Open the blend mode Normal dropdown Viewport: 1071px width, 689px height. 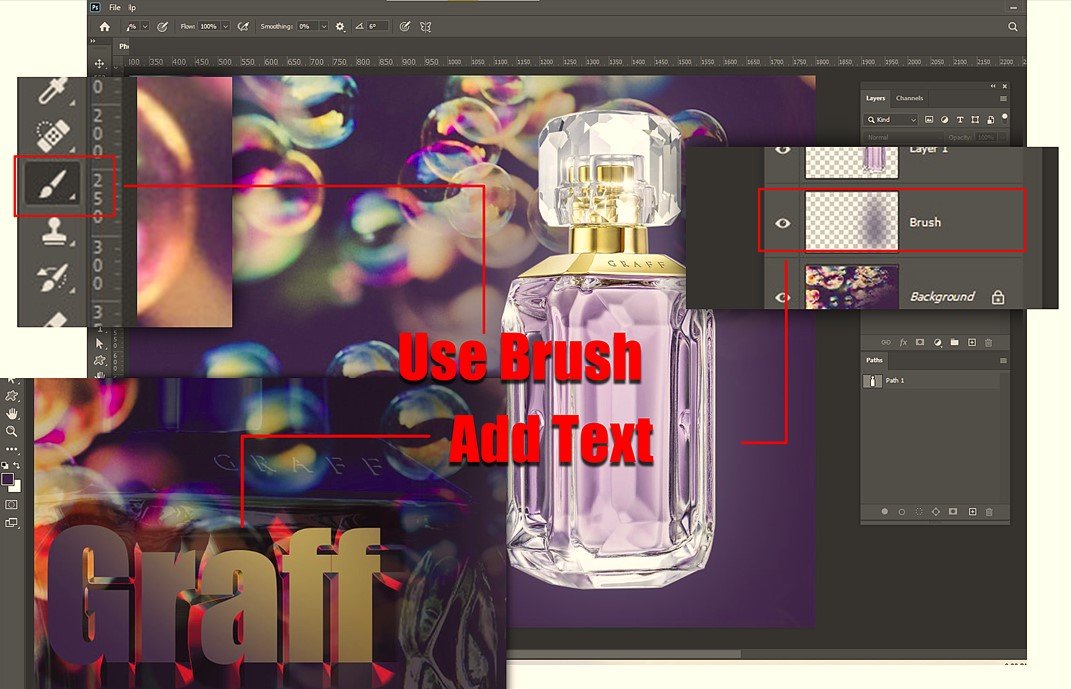tap(902, 137)
